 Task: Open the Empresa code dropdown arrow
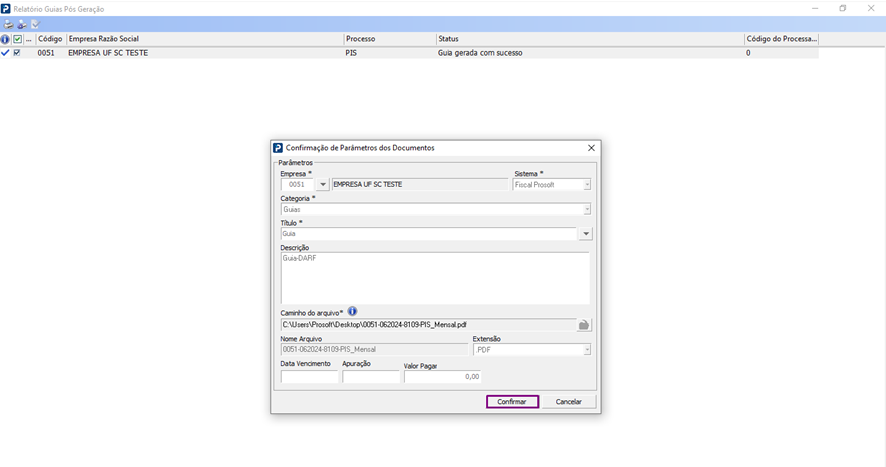[323, 184]
